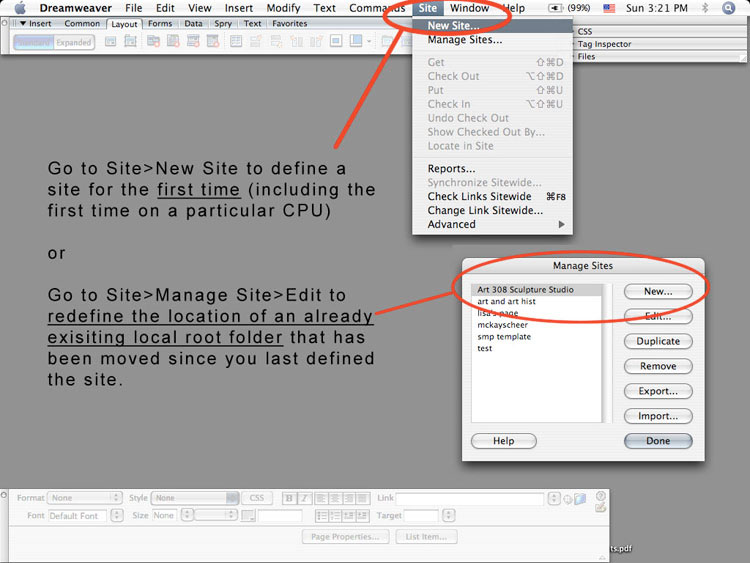Screen dimensions: 750x563
Task: Choose New Site from Site menu
Action: [x=493, y=26]
